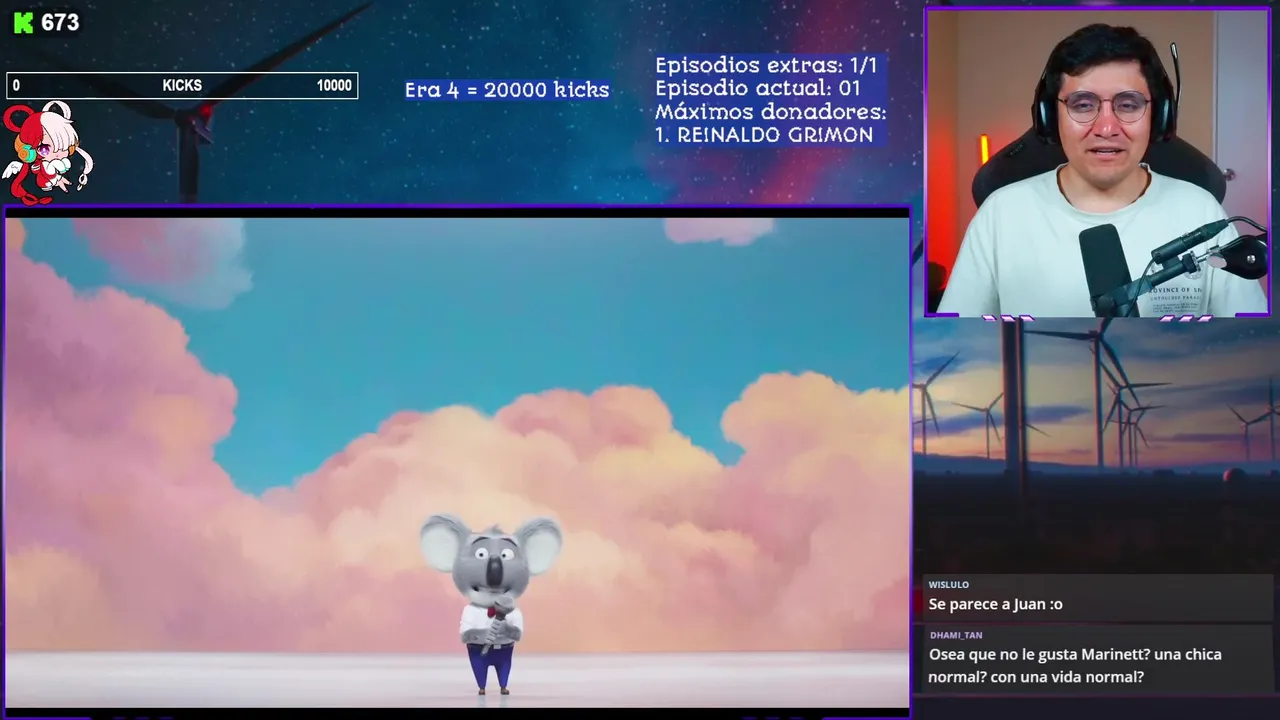Click the green Kick logo icon

pyautogui.click(x=23, y=23)
